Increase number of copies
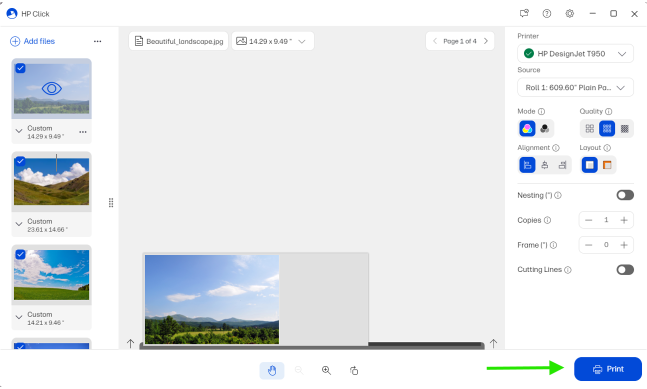Viewport: 647px width, 389px height. pyautogui.click(x=624, y=220)
